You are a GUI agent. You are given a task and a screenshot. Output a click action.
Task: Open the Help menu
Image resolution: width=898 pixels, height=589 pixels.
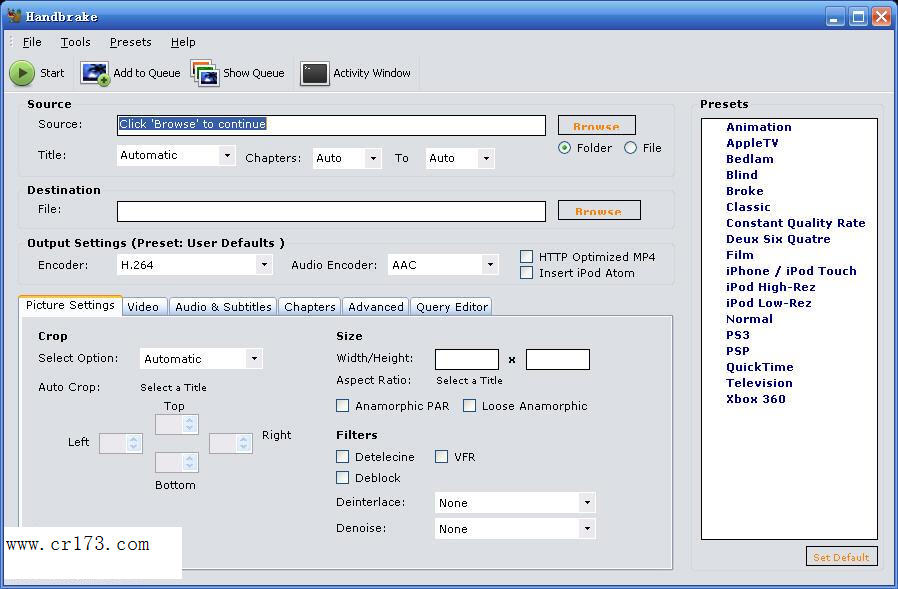coord(183,42)
